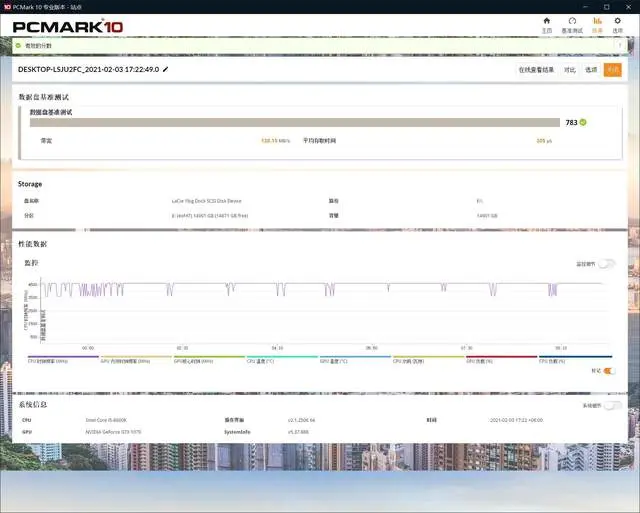
Task: Click the data drive benchmark score bar
Action: coord(295,122)
